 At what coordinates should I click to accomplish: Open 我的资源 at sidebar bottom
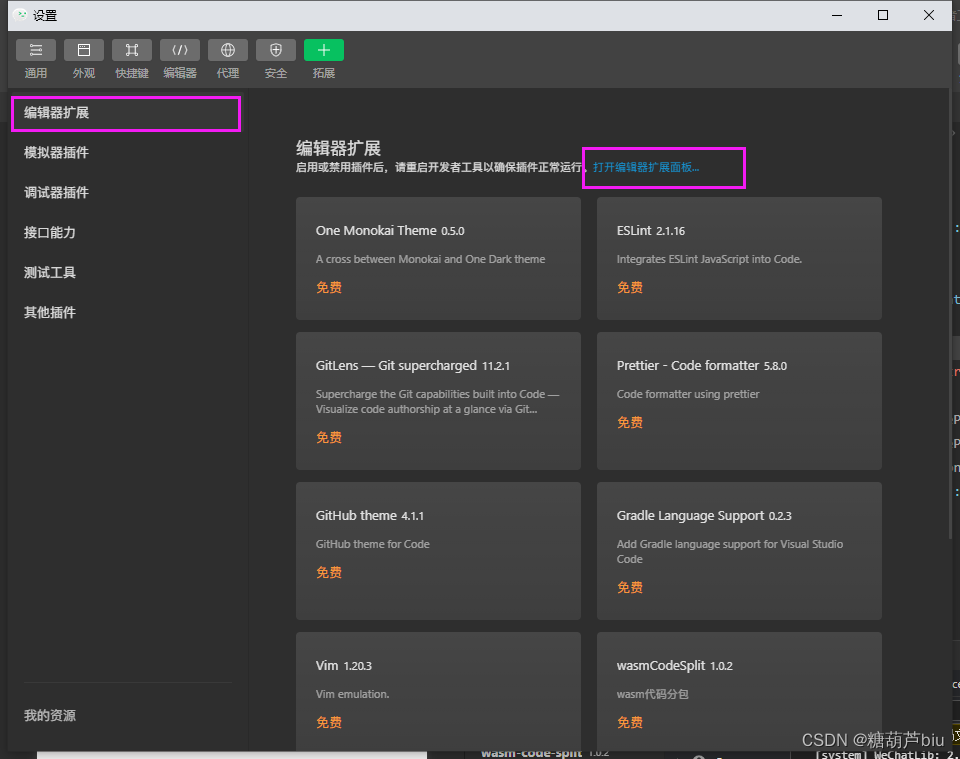(50, 716)
